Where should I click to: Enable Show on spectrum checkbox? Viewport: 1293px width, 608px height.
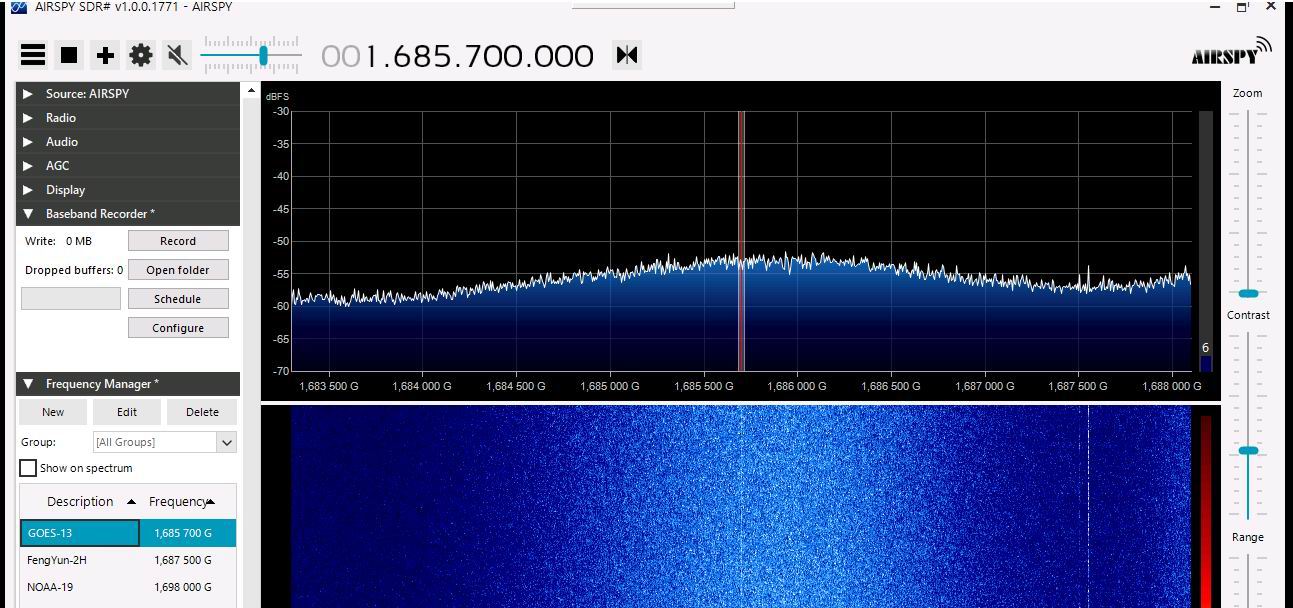click(x=28, y=468)
